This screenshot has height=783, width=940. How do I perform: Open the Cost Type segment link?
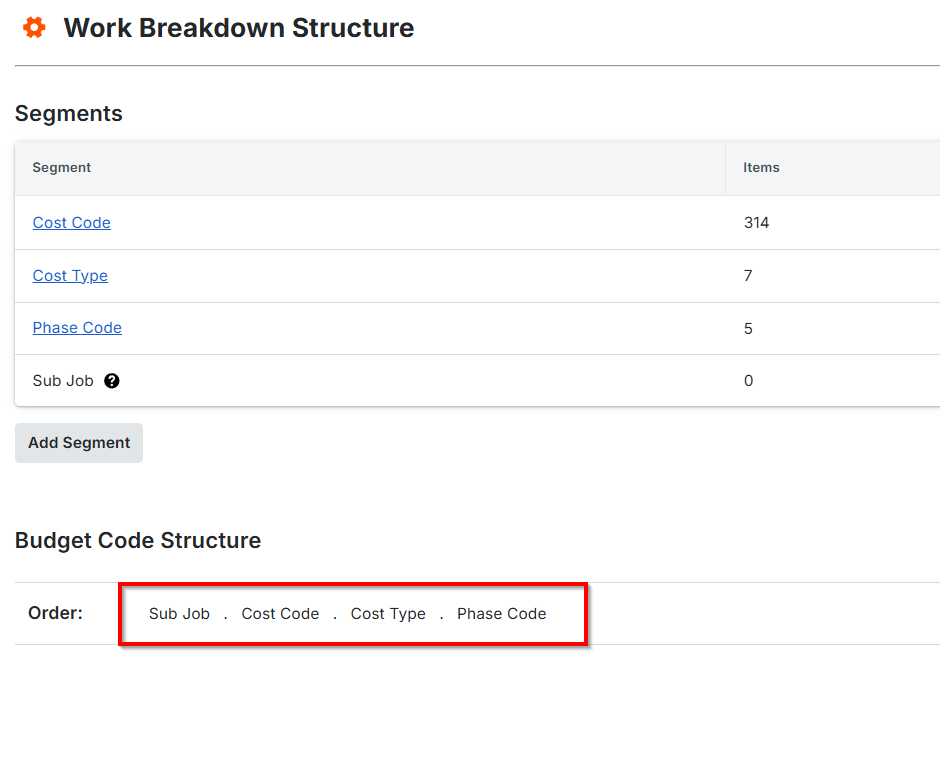[70, 276]
